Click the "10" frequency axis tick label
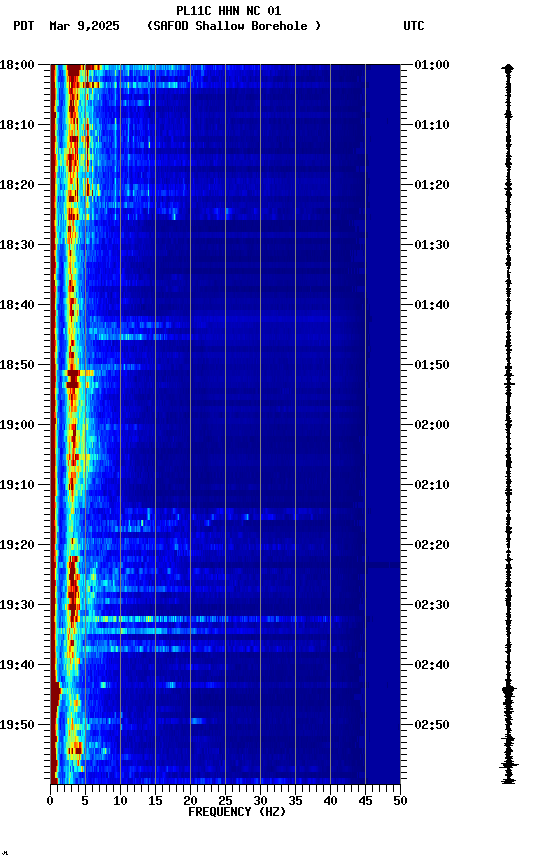The image size is (552, 864). pyautogui.click(x=120, y=801)
